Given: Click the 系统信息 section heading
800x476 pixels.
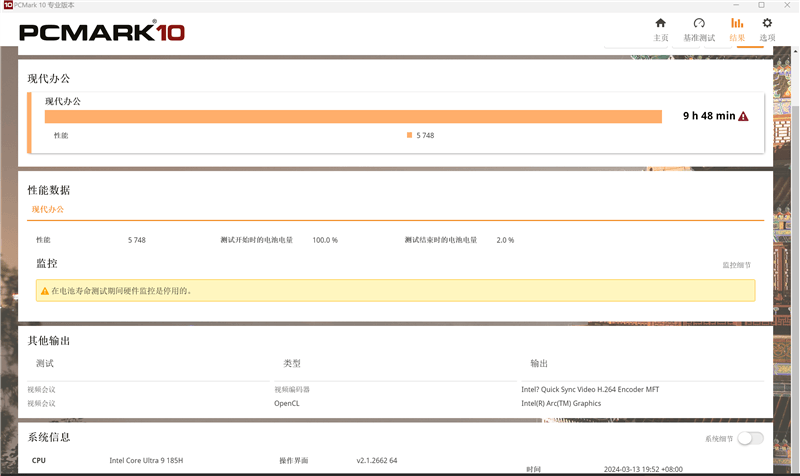Looking at the screenshot, I should tap(48, 437).
